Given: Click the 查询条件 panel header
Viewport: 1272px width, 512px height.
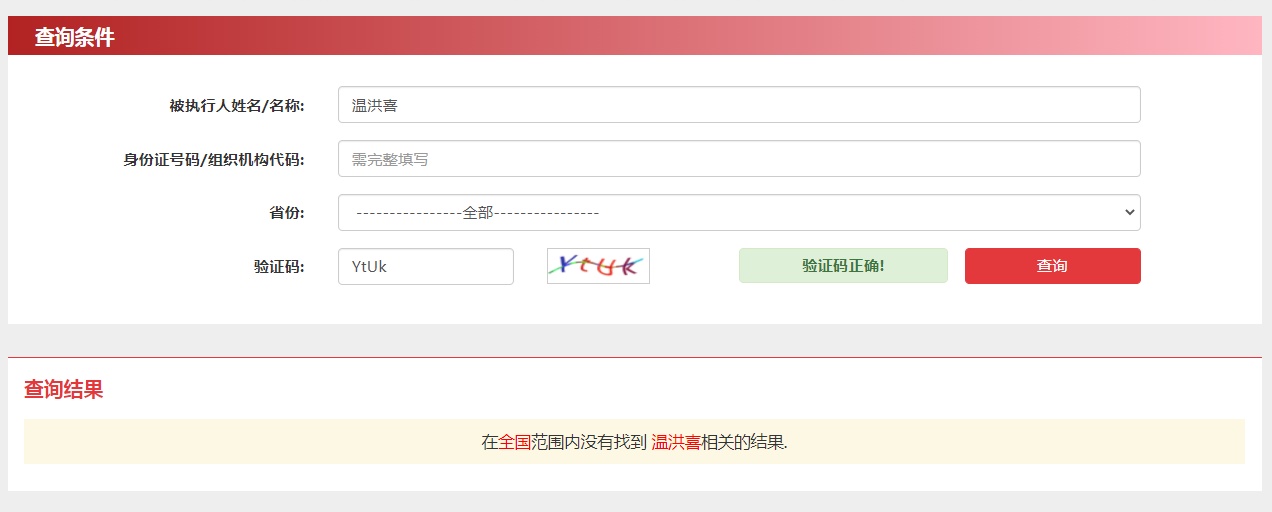Looking at the screenshot, I should click(x=74, y=38).
